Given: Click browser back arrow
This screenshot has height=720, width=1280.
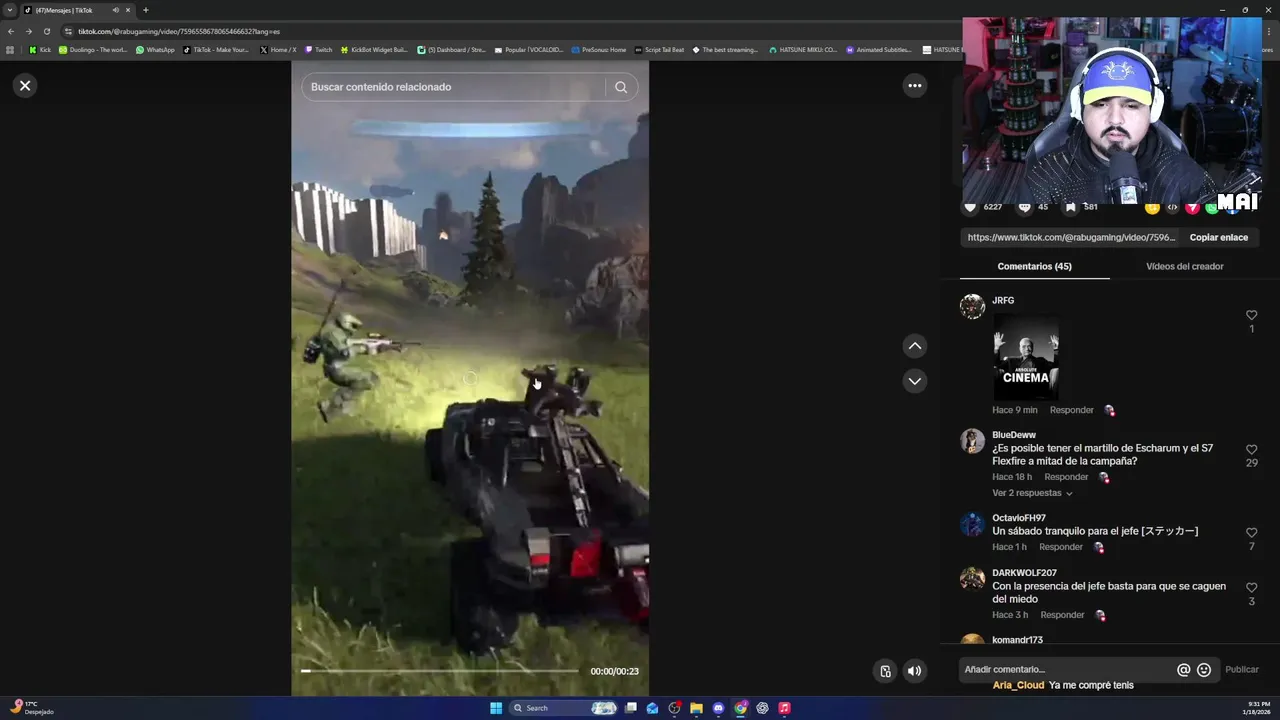Looking at the screenshot, I should [11, 31].
